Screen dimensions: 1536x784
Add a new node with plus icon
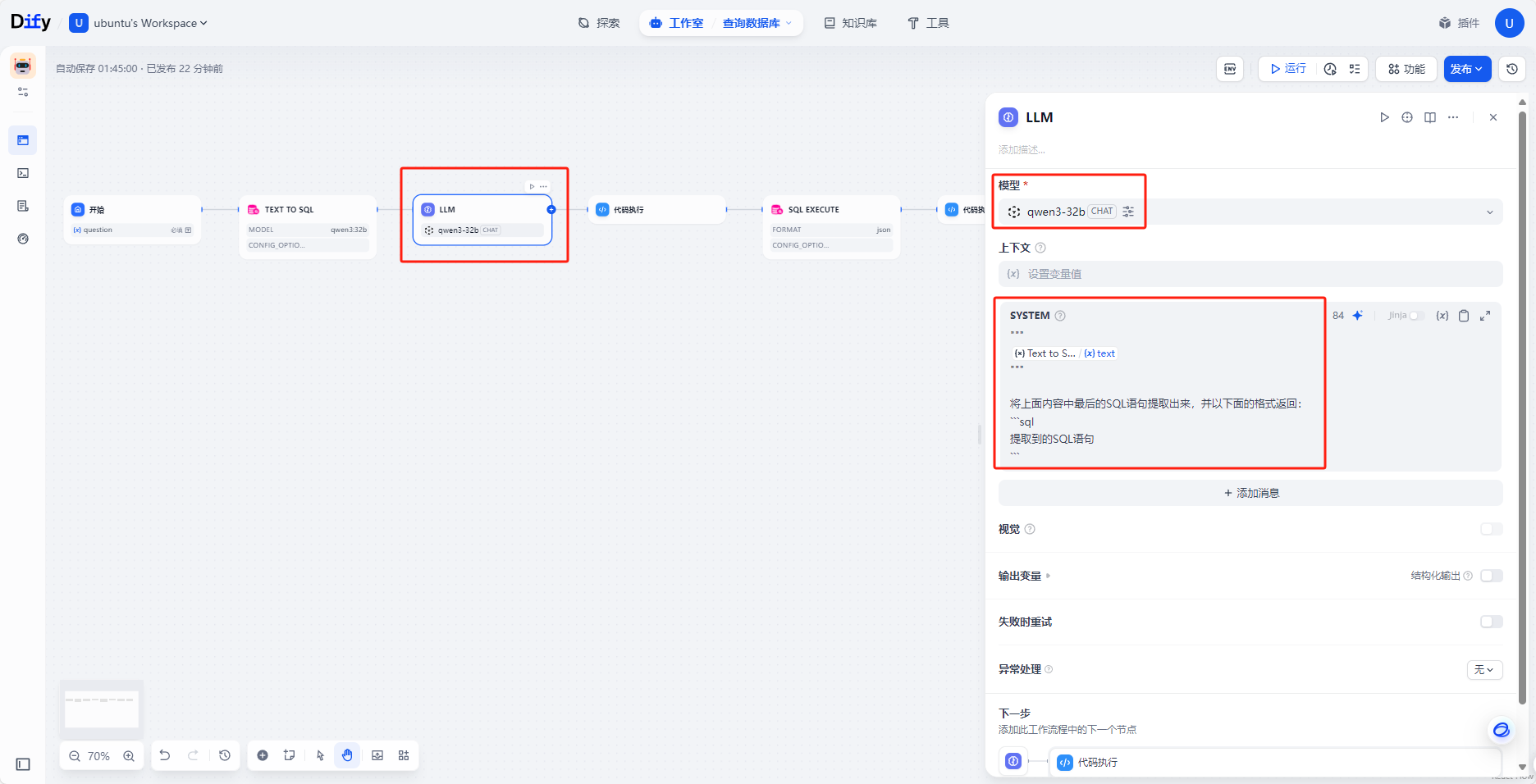[263, 755]
